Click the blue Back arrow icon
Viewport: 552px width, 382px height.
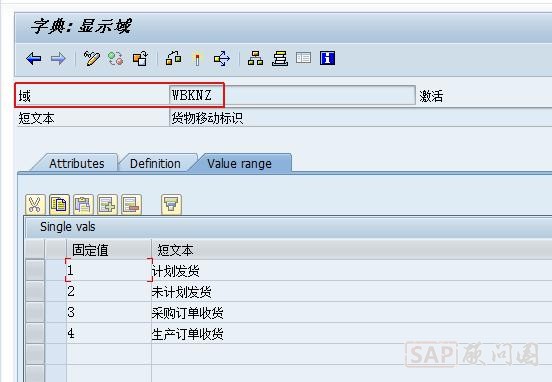pos(34,58)
